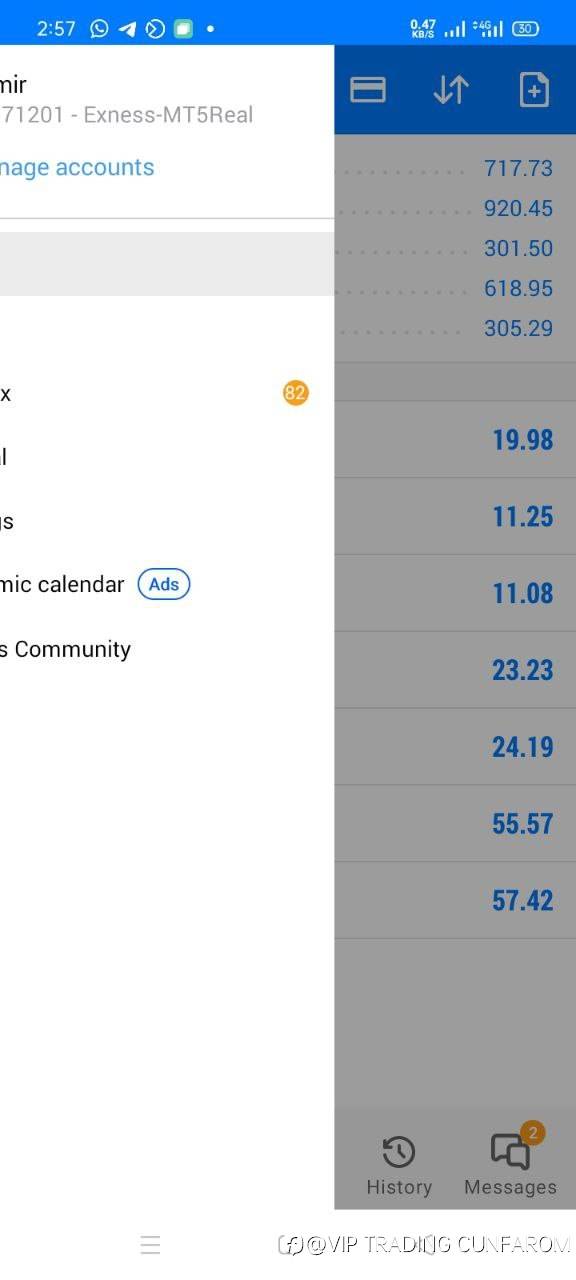Open the Messages chat icon
The image size is (576, 1280).
[511, 1152]
